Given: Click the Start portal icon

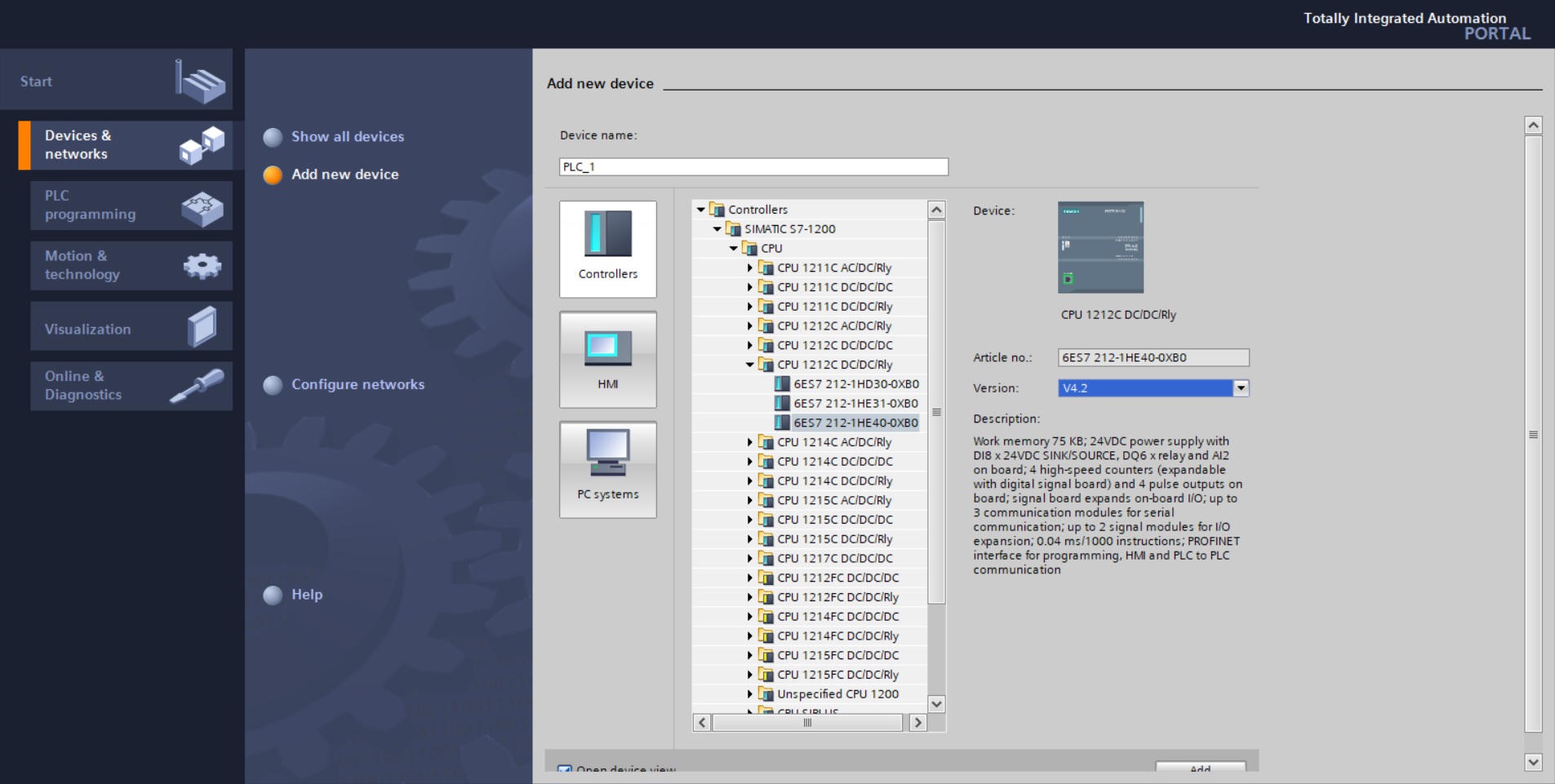Looking at the screenshot, I should pyautogui.click(x=200, y=81).
